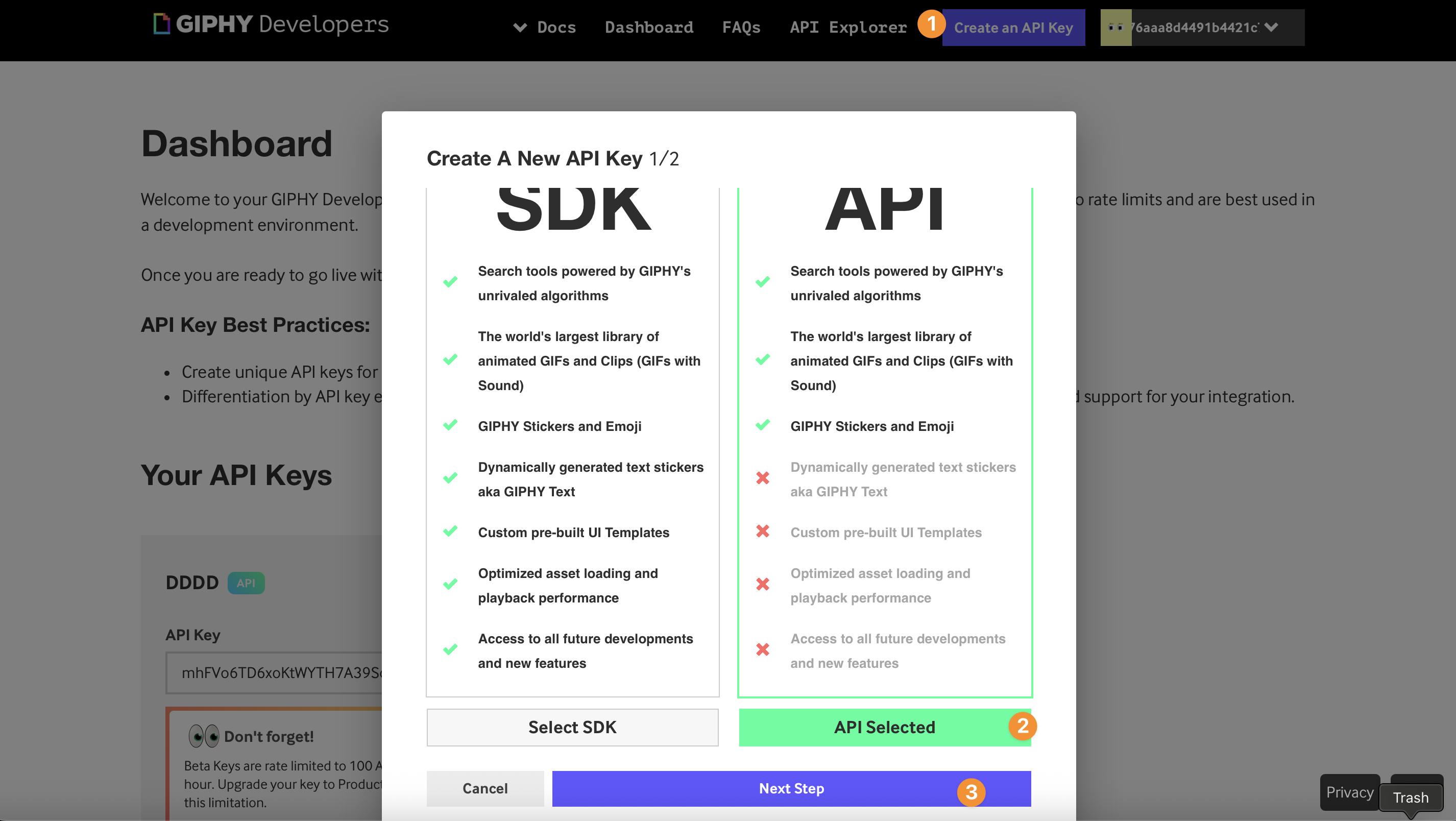Click the GIPHY Developers logo
The height and width of the screenshot is (821, 1456).
pyautogui.click(x=271, y=25)
